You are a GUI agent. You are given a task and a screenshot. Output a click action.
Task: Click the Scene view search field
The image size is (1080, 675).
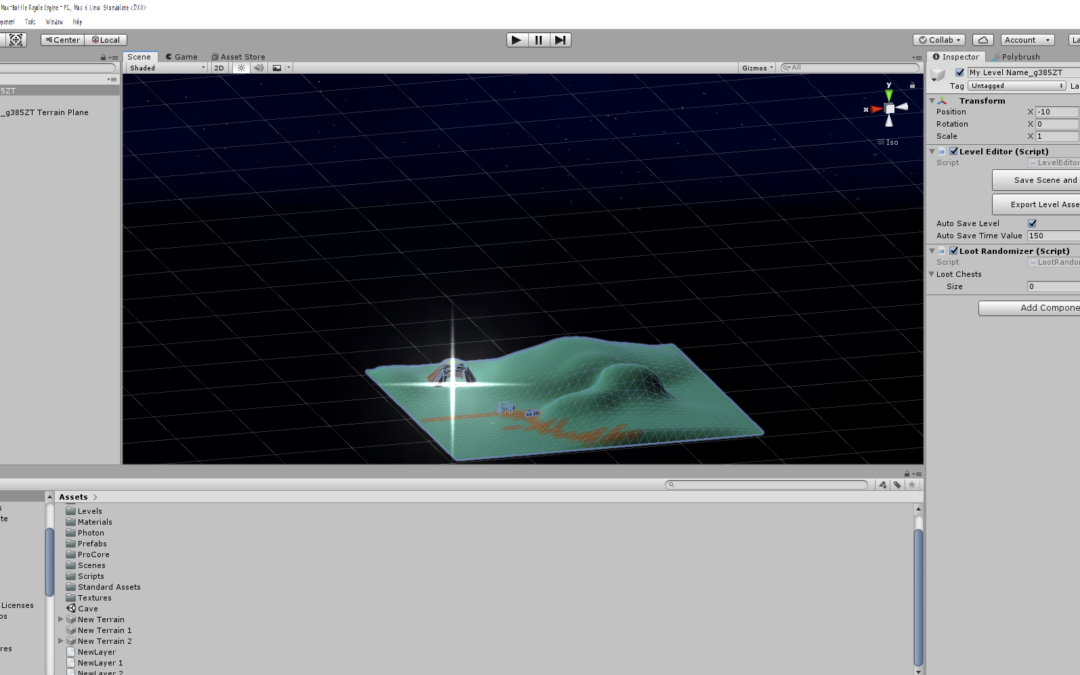tap(850, 68)
